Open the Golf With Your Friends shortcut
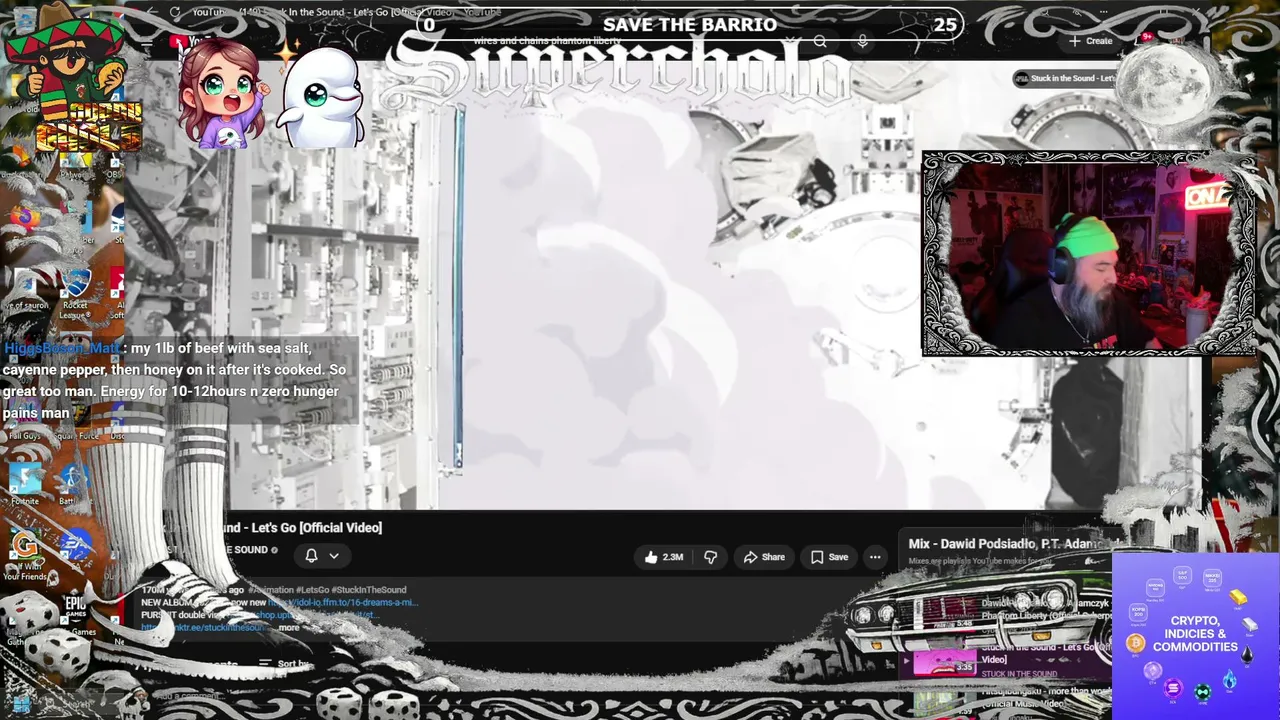Screen dimensions: 1280x720 (x=25, y=555)
